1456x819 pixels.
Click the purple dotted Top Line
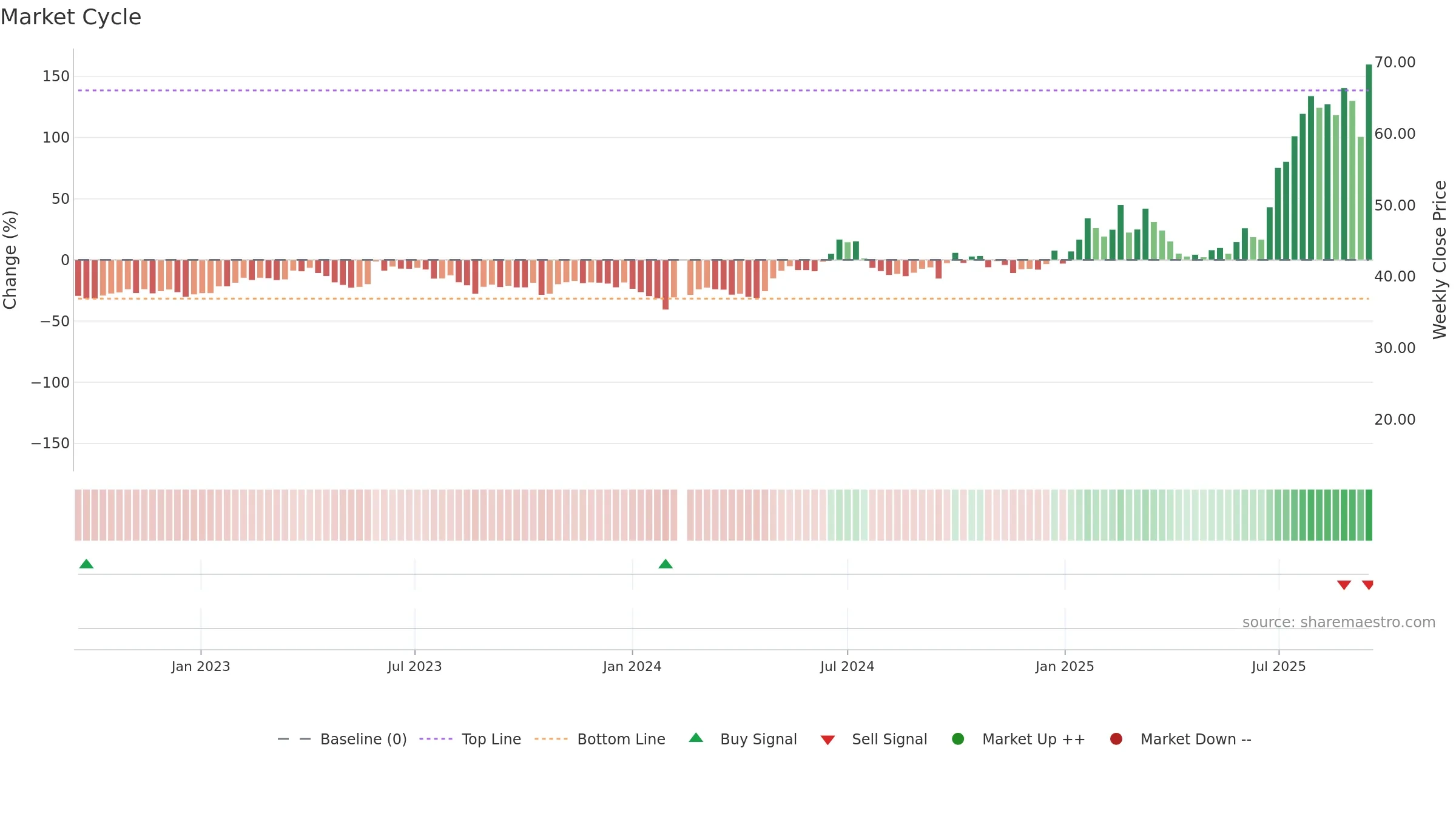pos(722,90)
